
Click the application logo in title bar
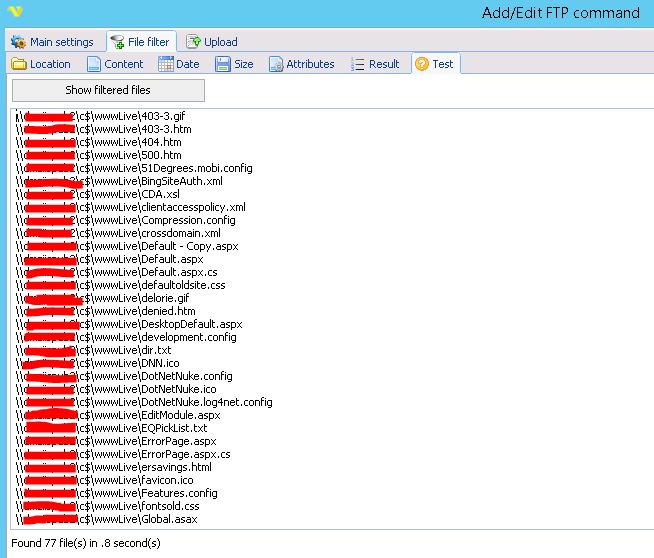click(x=14, y=13)
